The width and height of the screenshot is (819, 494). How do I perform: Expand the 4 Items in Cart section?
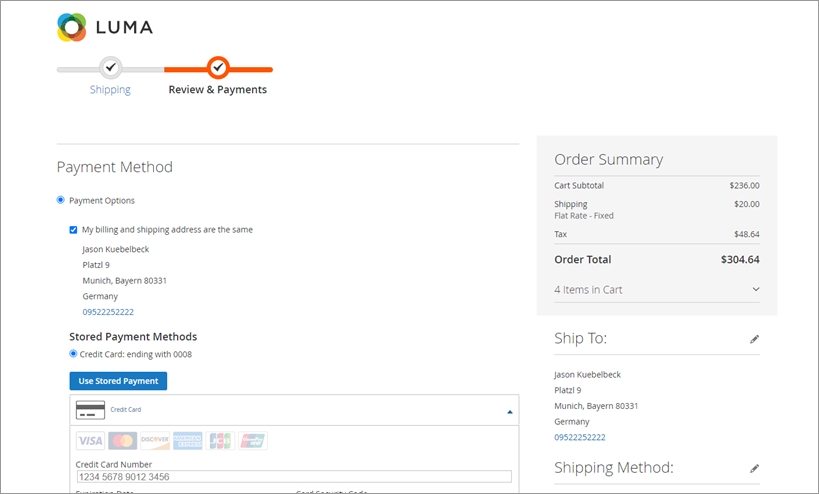click(755, 290)
